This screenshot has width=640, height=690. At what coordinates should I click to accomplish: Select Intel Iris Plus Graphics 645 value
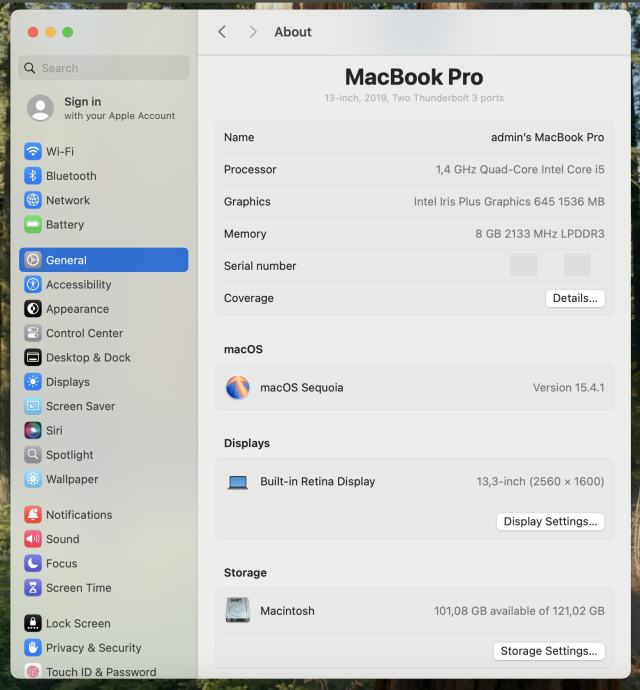[x=509, y=202]
